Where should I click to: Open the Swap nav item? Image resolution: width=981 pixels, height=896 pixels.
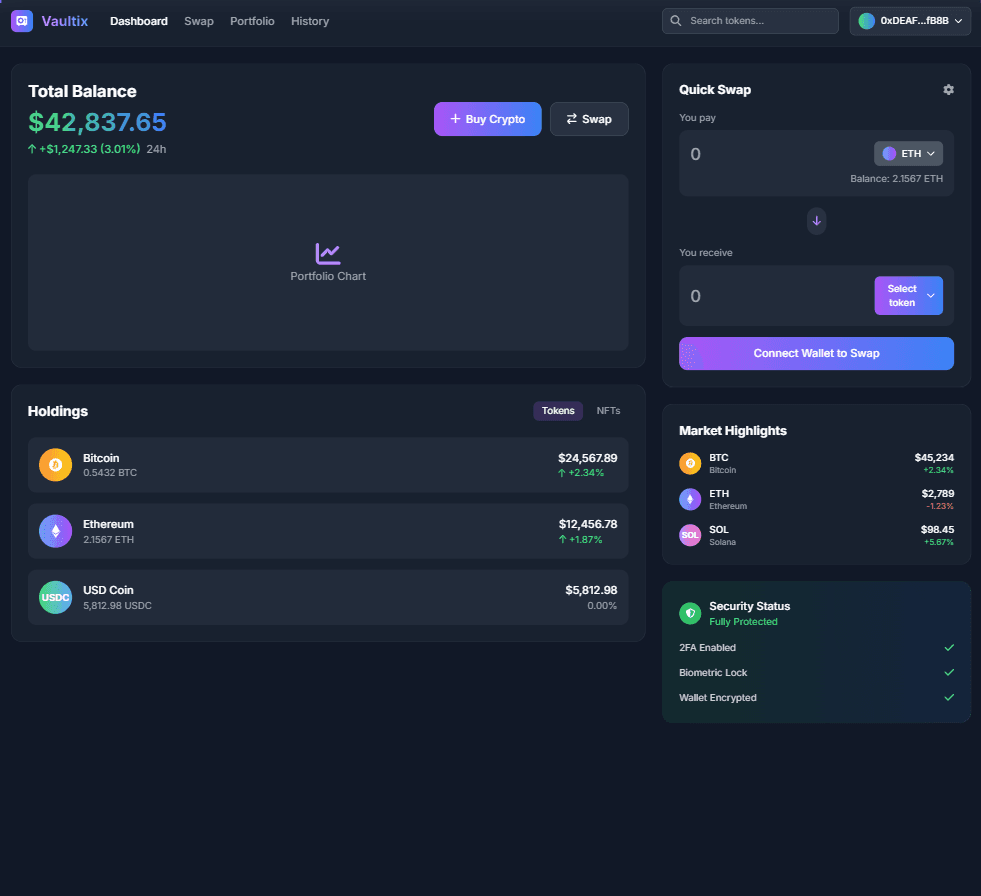pyautogui.click(x=199, y=21)
